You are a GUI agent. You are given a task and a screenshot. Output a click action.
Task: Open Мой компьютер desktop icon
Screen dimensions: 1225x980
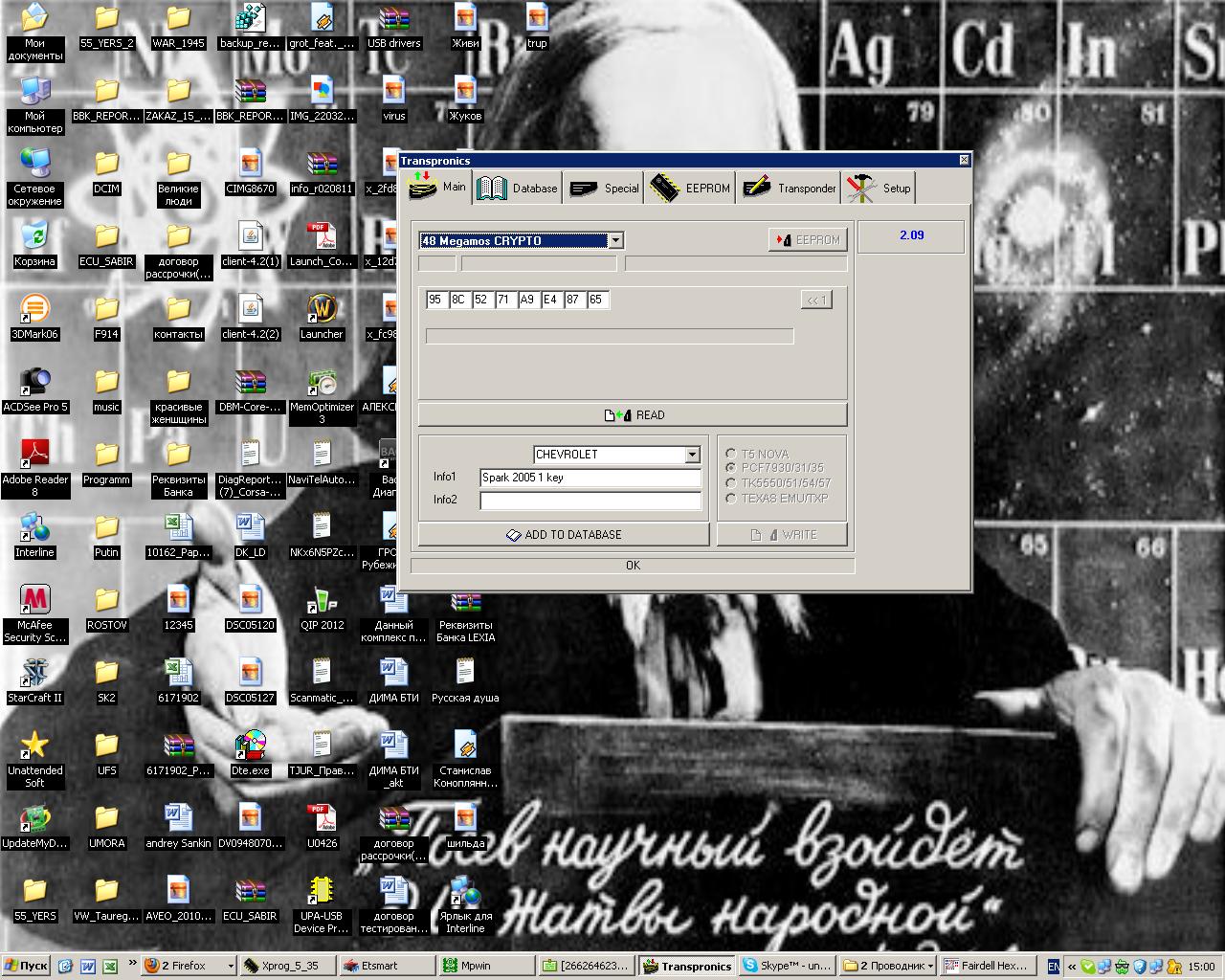point(34,104)
